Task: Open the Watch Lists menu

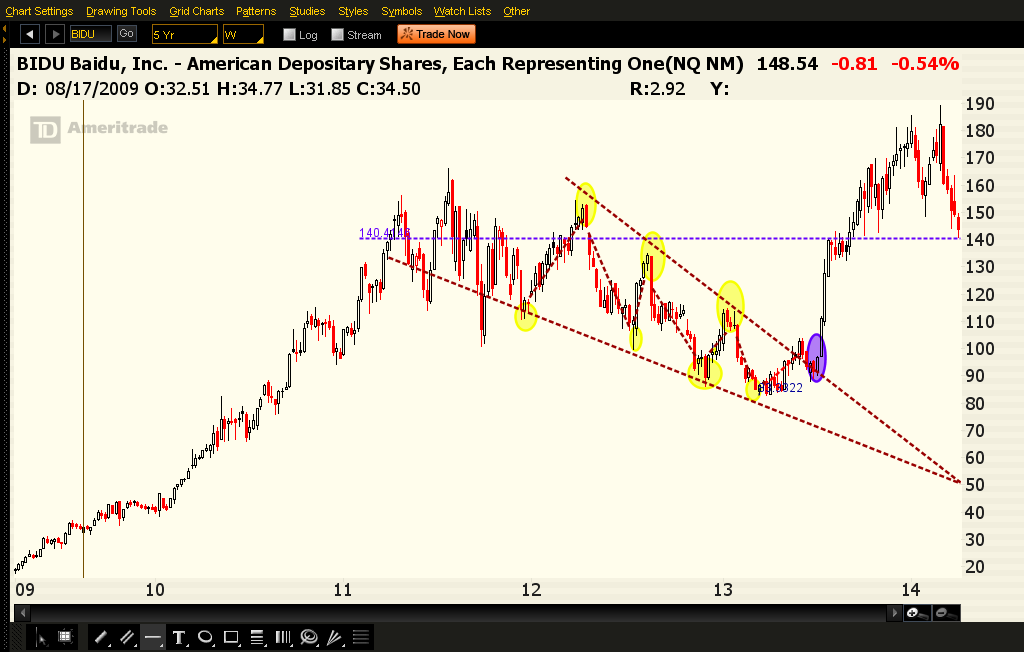Action: click(462, 11)
